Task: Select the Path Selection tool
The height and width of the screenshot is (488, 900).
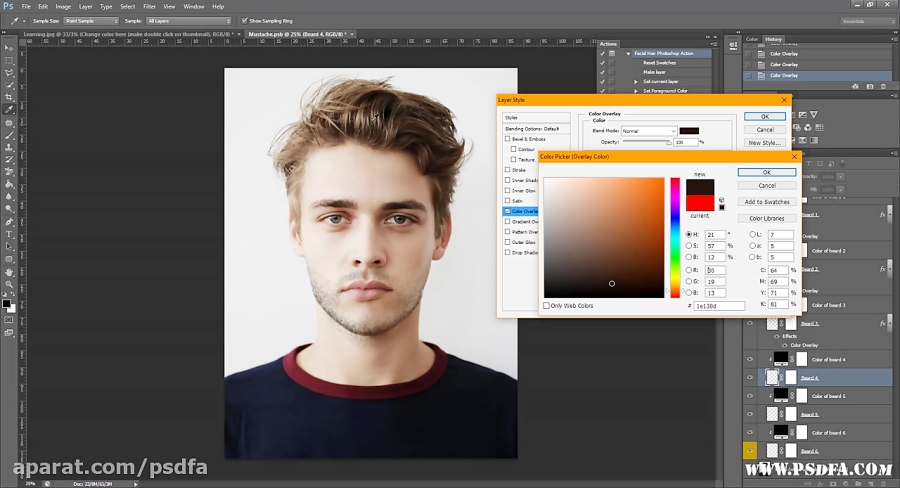Action: pos(9,246)
